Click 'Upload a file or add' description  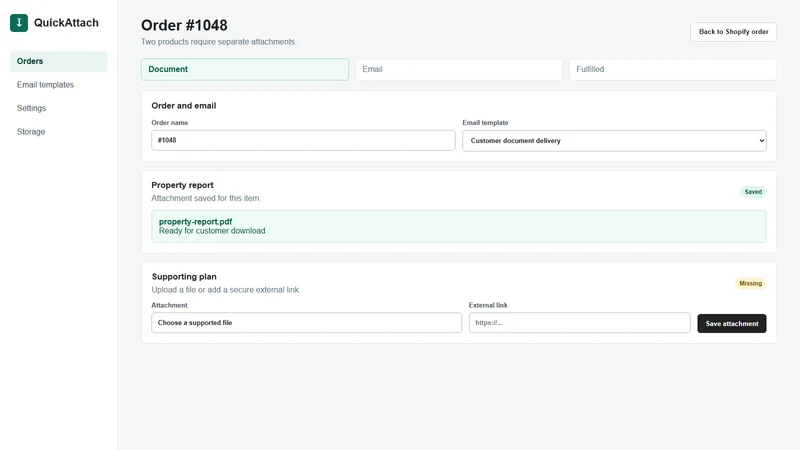tap(226, 290)
